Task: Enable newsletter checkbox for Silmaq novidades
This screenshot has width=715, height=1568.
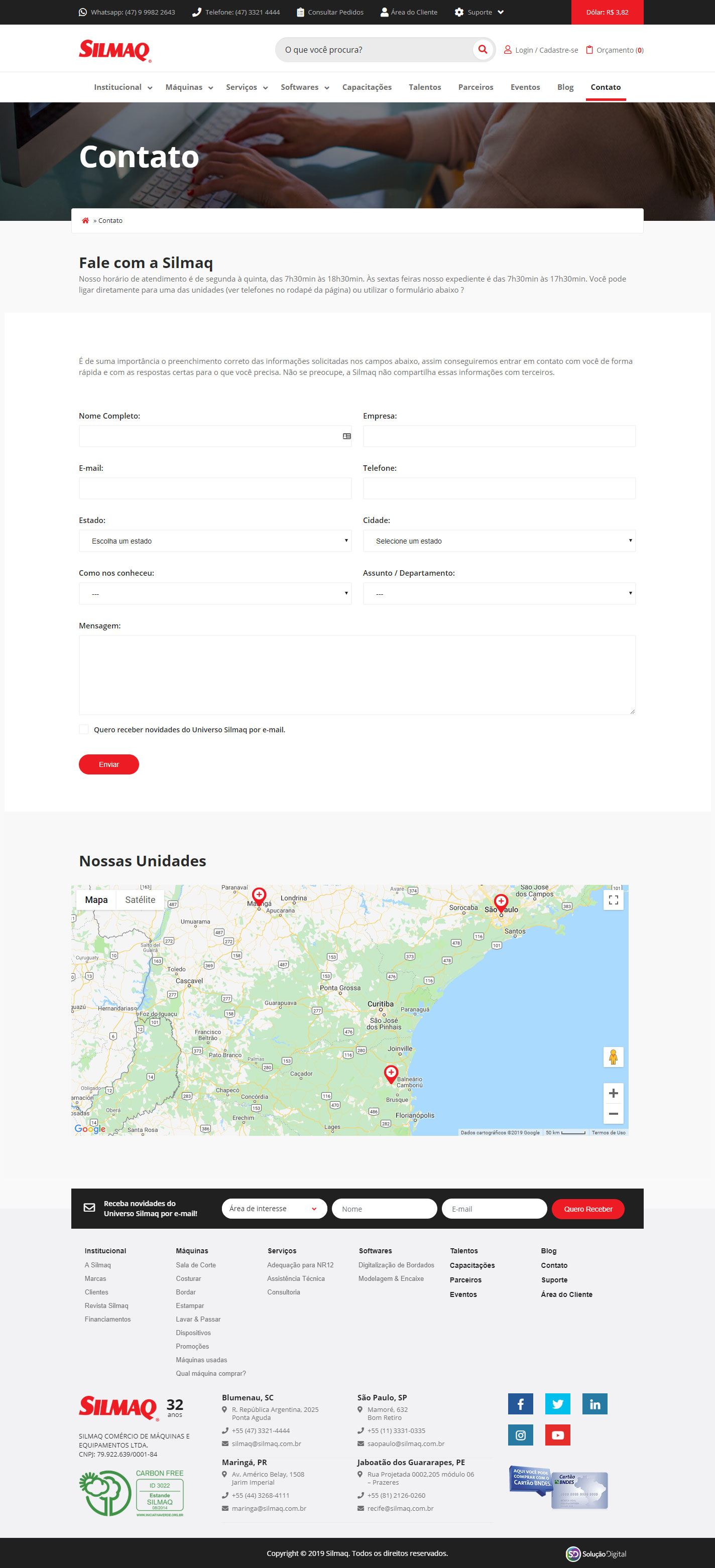Action: 84,729
